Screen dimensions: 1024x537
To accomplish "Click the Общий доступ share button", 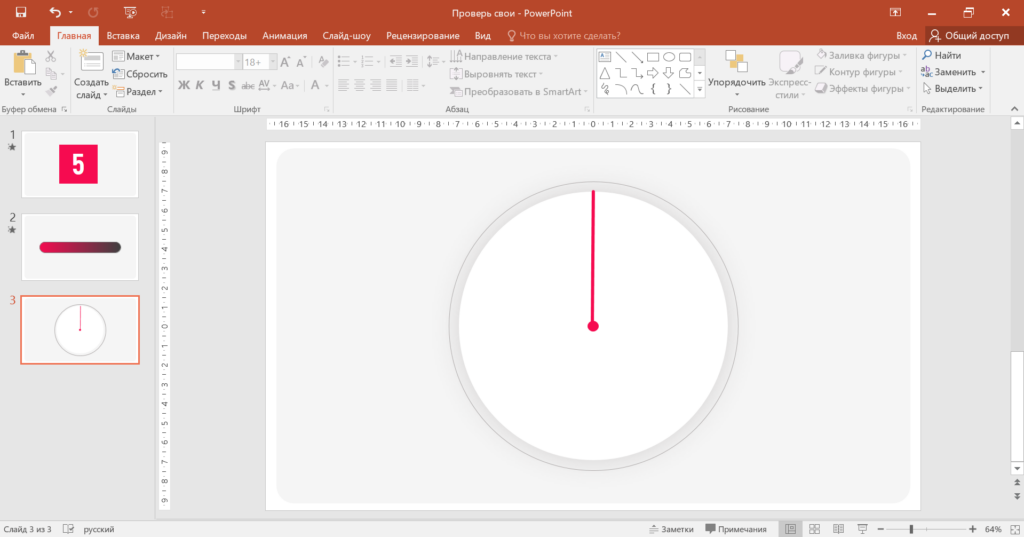I will pyautogui.click(x=969, y=35).
